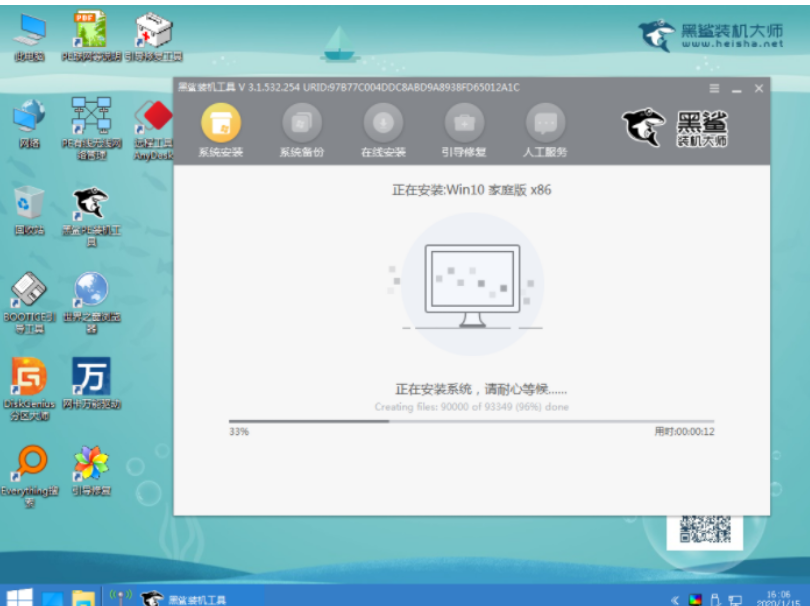Viewport: 810px width, 606px height.
Task: Select the Everything搜索 desktop icon
Action: click(x=29, y=476)
